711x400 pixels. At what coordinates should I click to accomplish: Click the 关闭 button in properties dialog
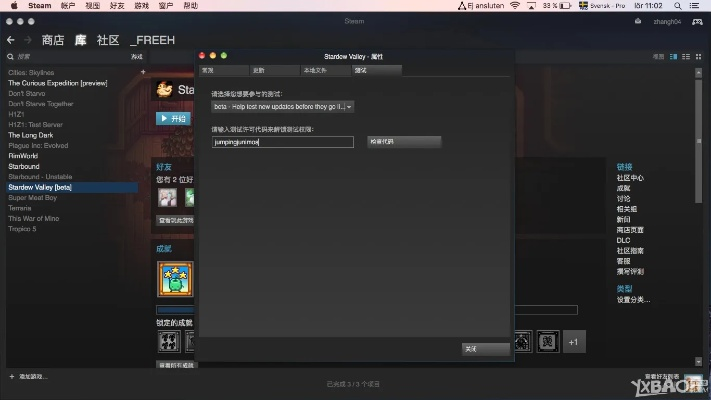point(486,349)
